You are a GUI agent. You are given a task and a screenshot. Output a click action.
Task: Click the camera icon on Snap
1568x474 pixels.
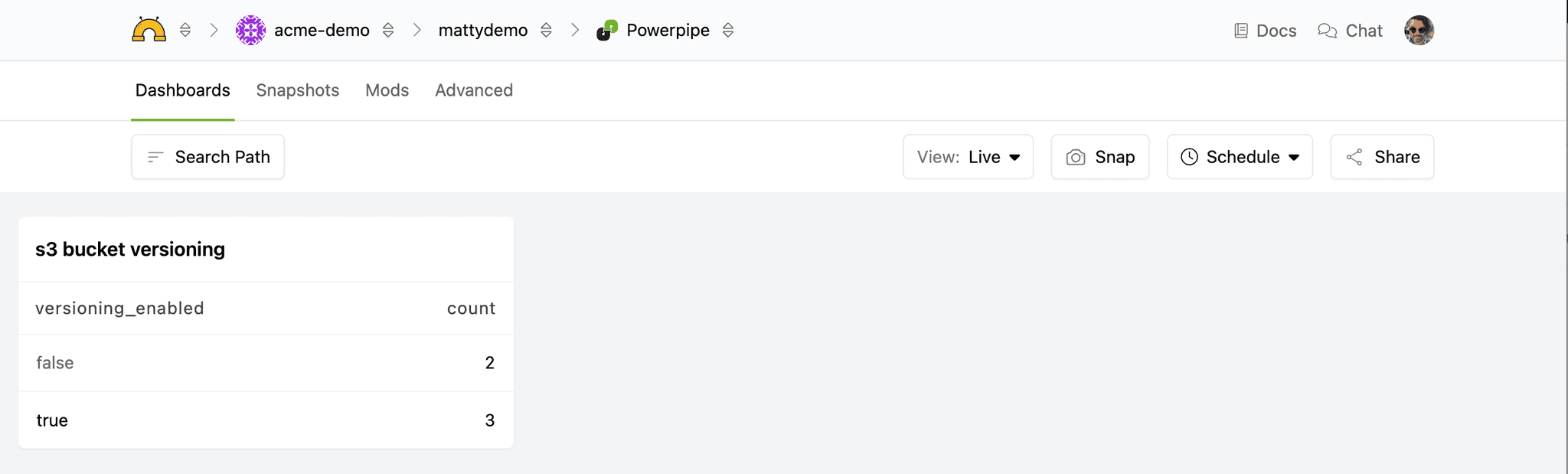[1076, 157]
